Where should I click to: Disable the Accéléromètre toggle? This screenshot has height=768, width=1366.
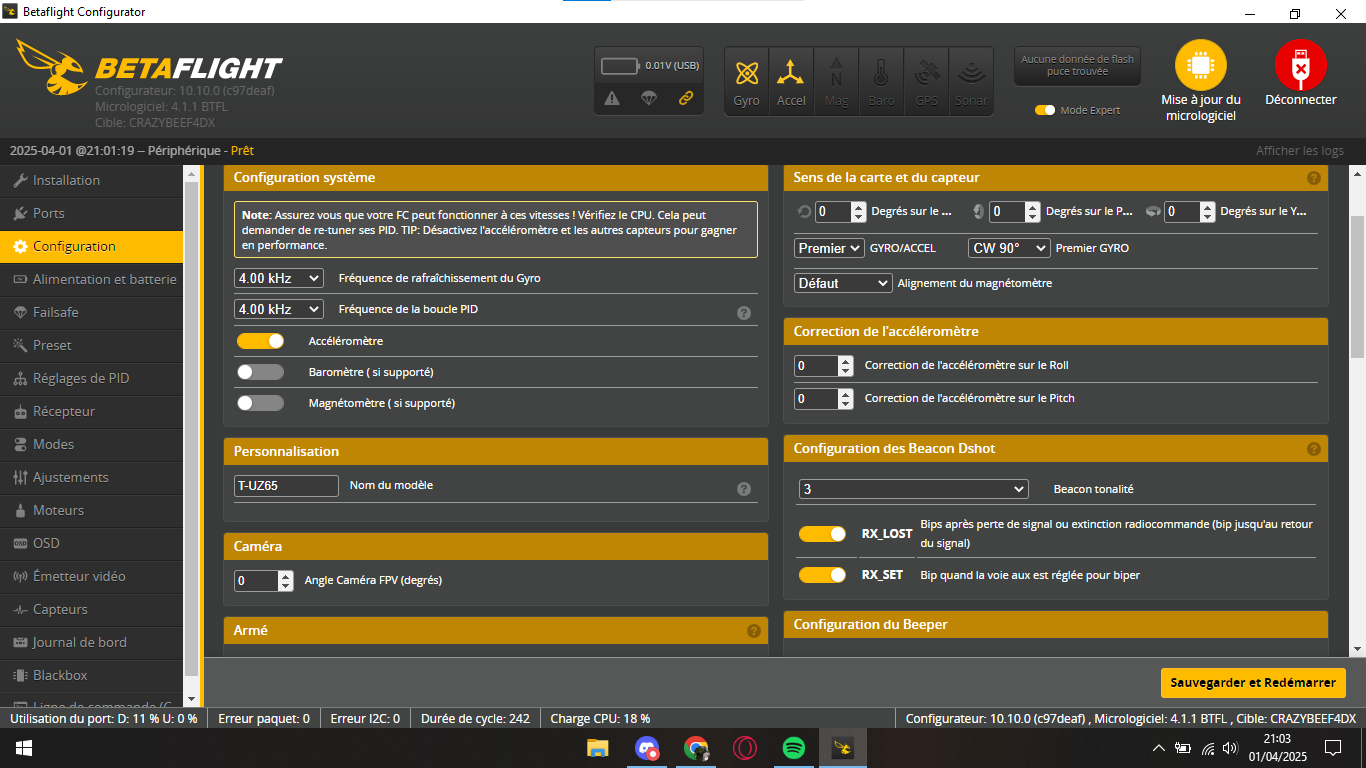tap(260, 341)
